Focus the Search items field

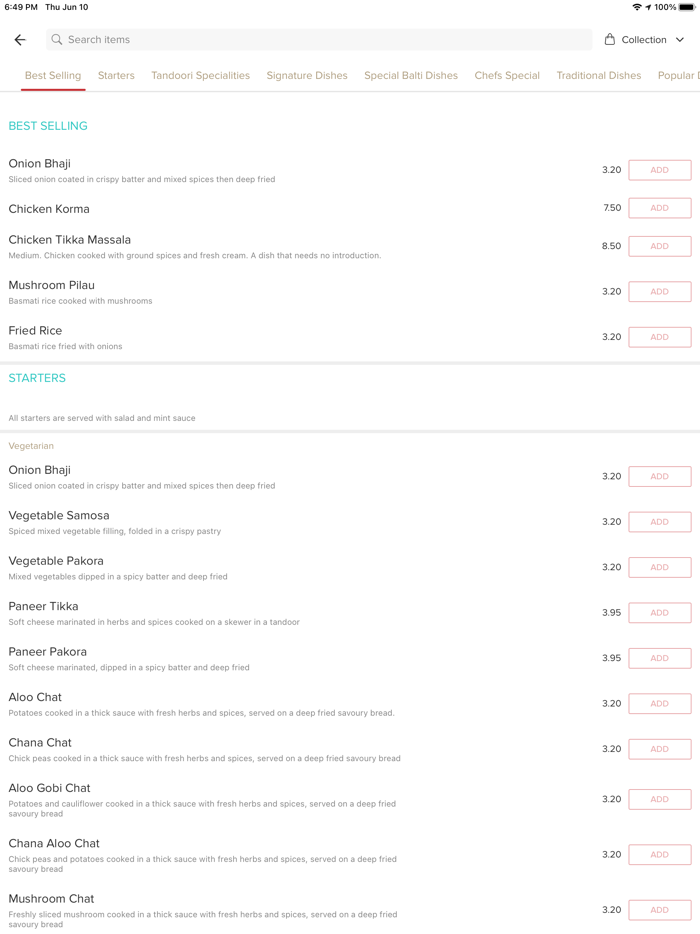tap(320, 40)
